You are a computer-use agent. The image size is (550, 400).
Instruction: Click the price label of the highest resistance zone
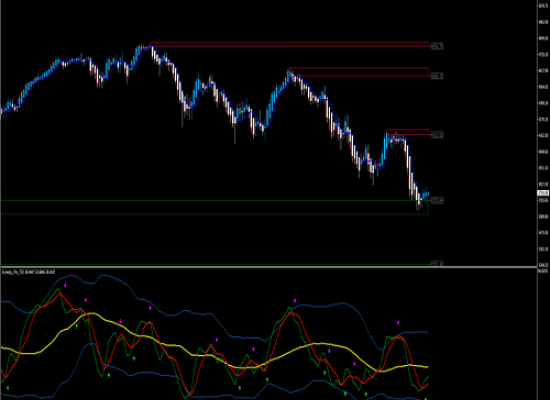coord(436,46)
